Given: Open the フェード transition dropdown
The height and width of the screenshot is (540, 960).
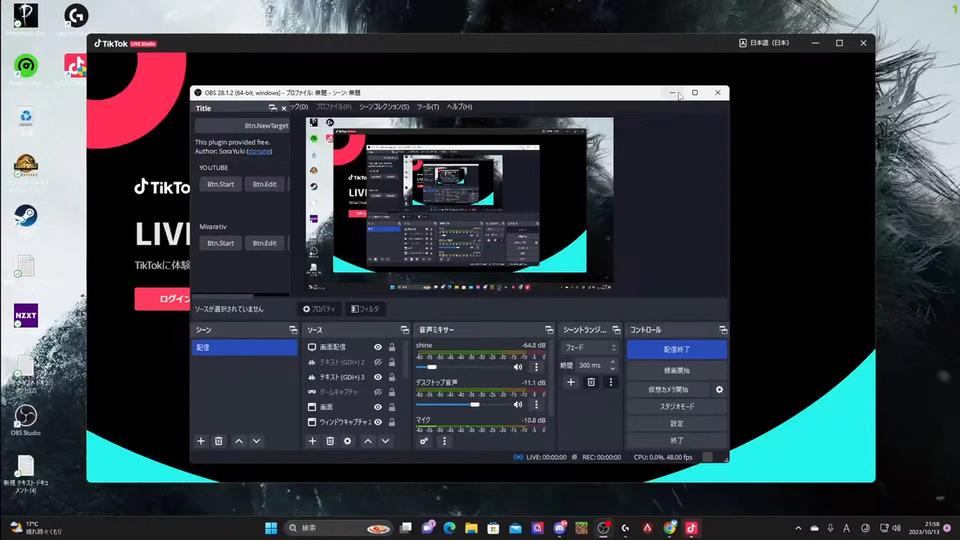Looking at the screenshot, I should (x=590, y=347).
